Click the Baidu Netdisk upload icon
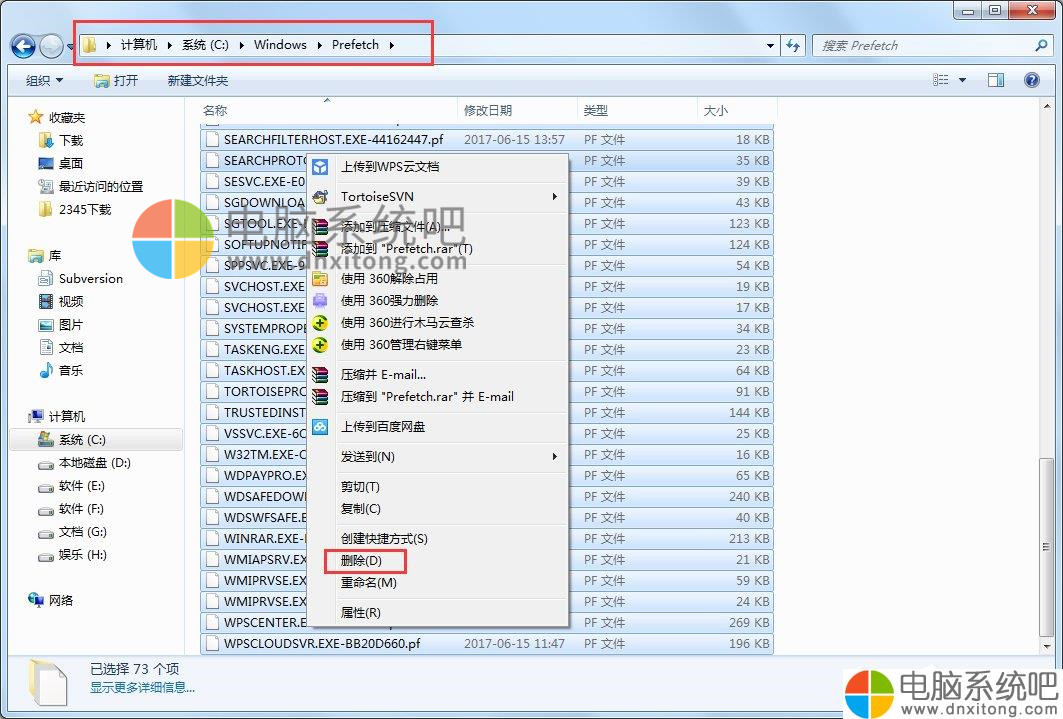The image size is (1063, 719). pos(320,427)
